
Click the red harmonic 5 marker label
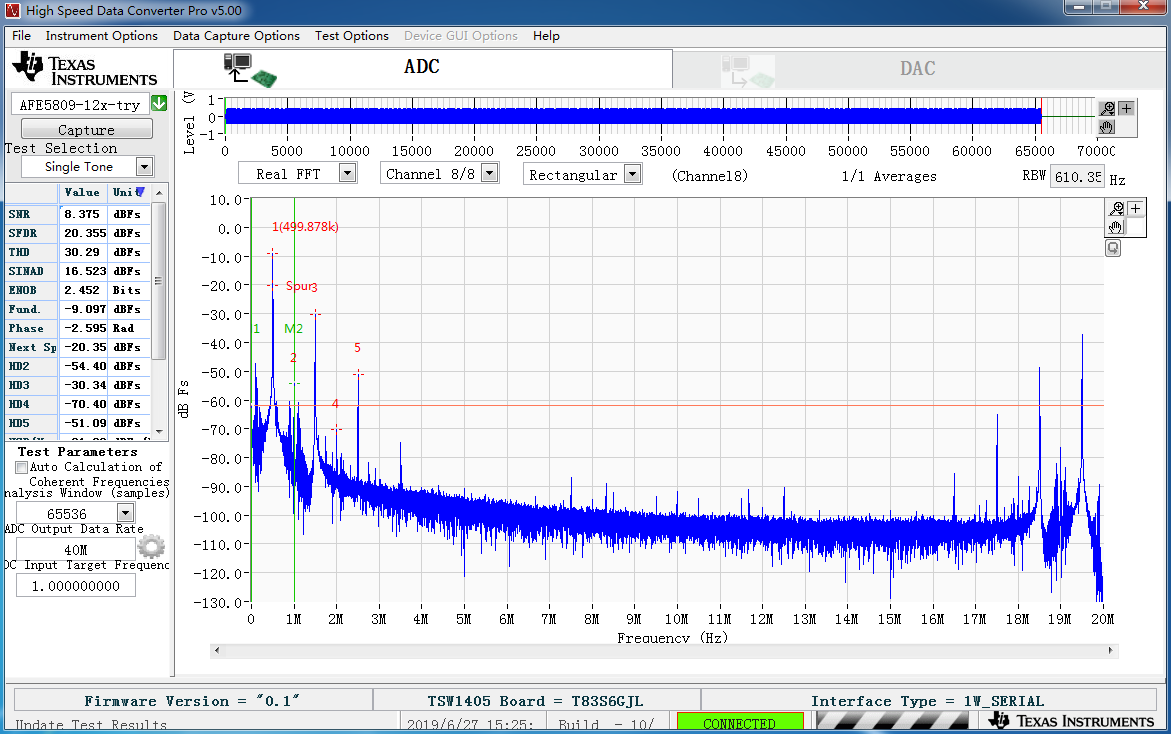357,348
